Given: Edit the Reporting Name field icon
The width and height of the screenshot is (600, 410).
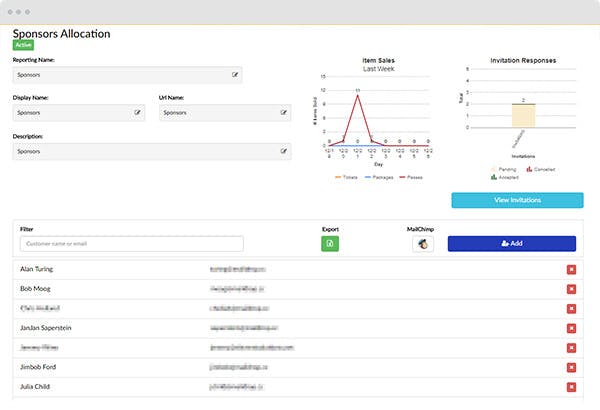Looking at the screenshot, I should pyautogui.click(x=235, y=75).
